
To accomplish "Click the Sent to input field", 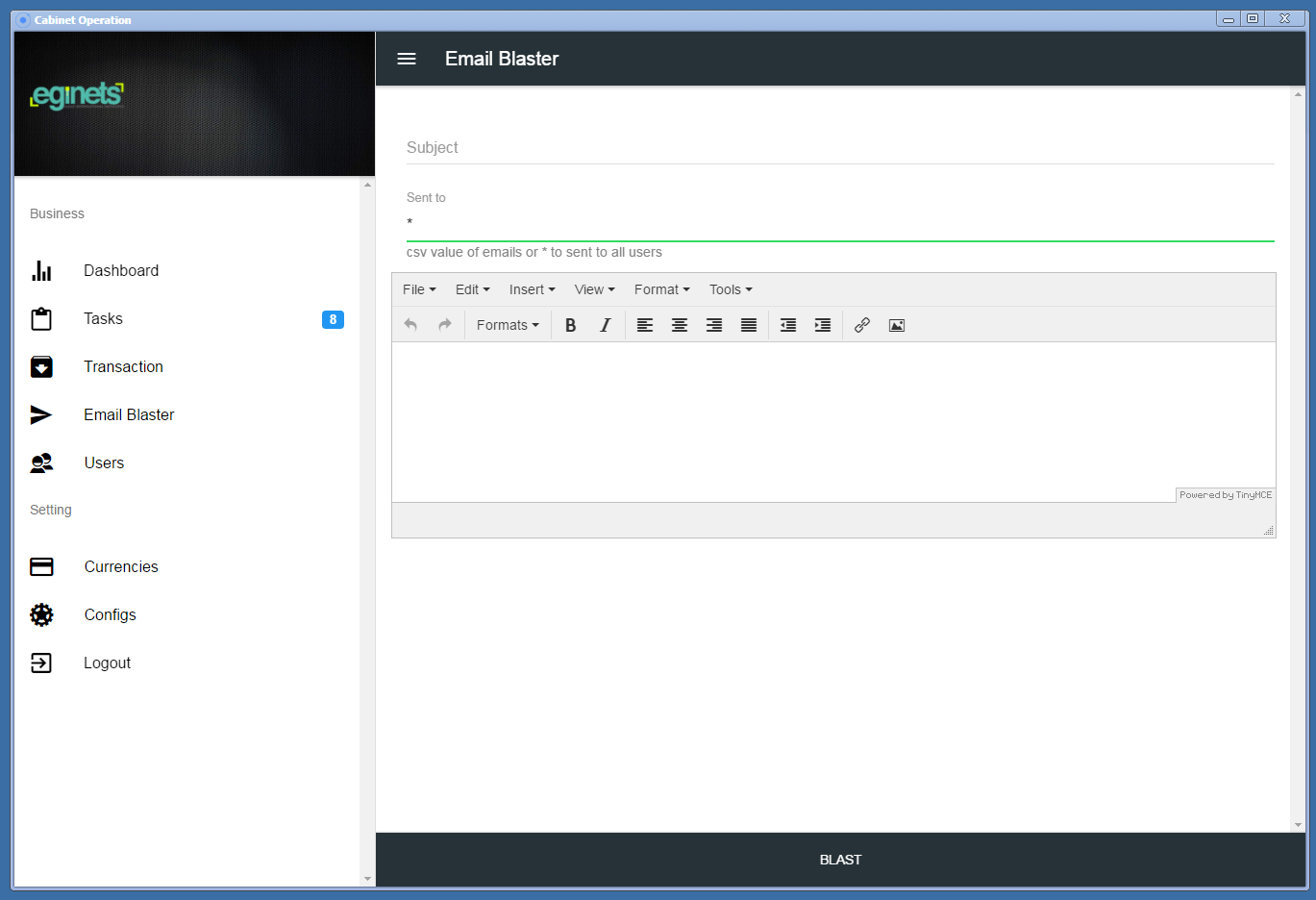I will 840,223.
